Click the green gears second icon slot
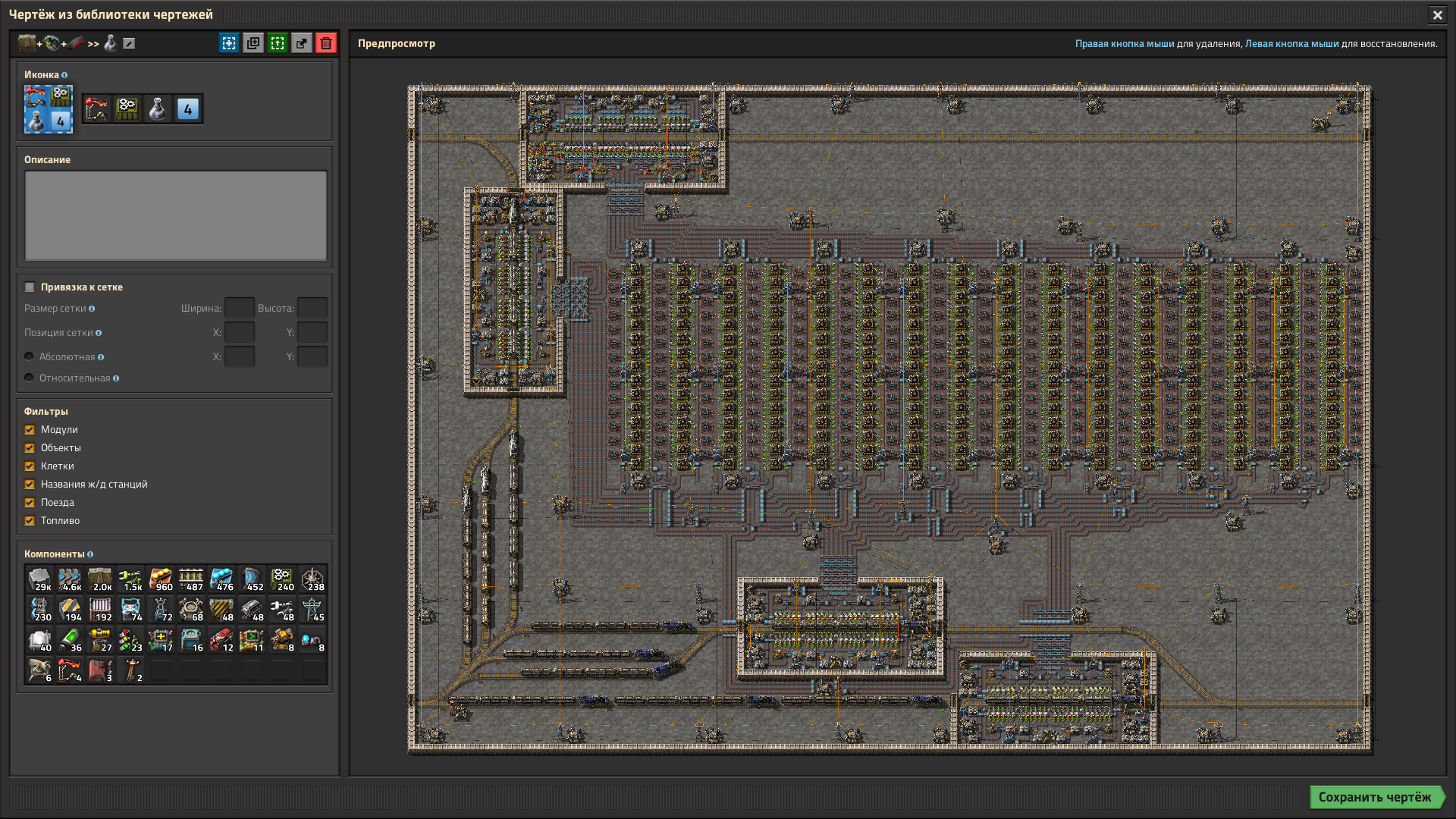This screenshot has width=1456, height=819. tap(127, 109)
